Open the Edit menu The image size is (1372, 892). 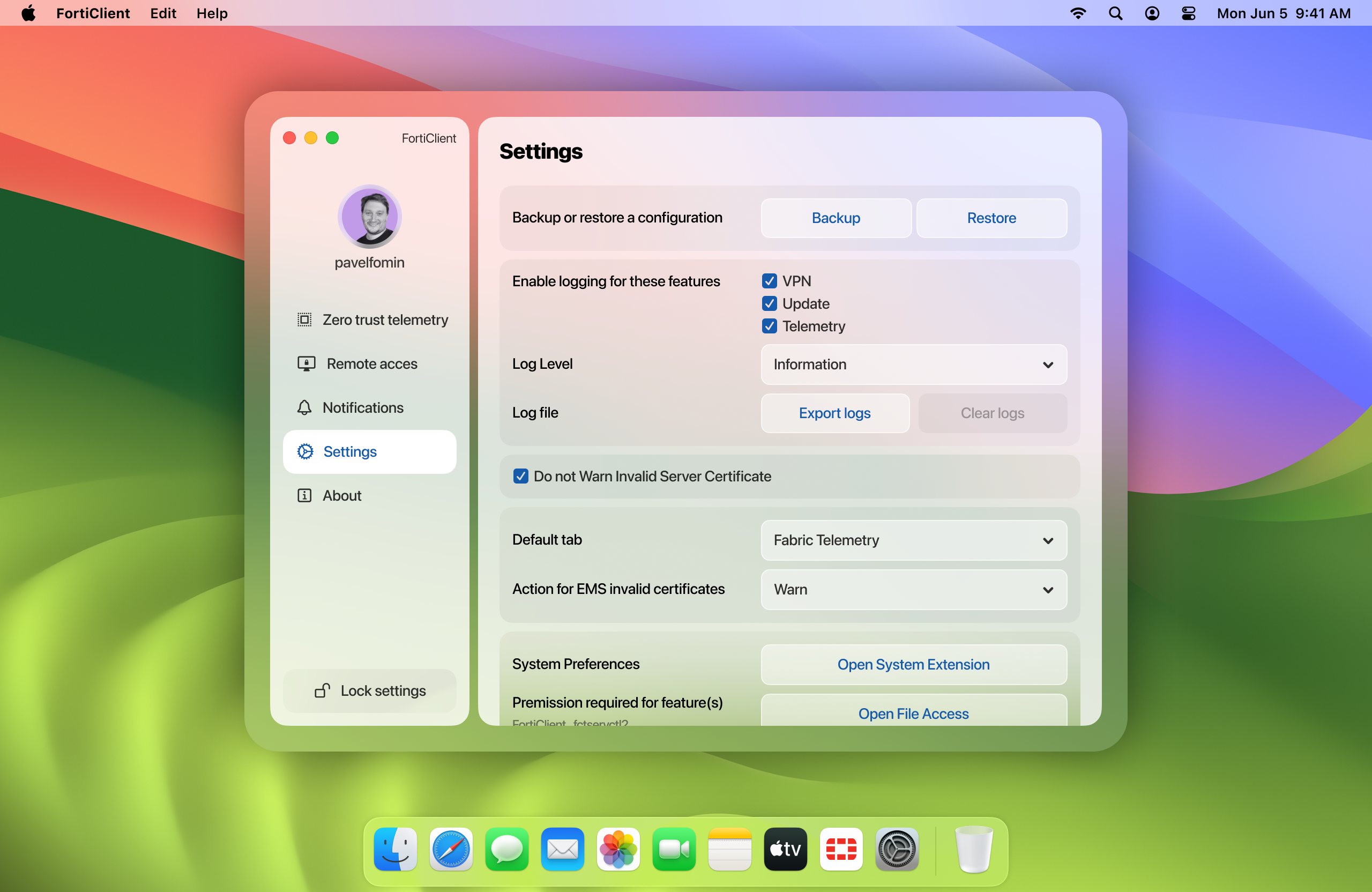(x=163, y=13)
